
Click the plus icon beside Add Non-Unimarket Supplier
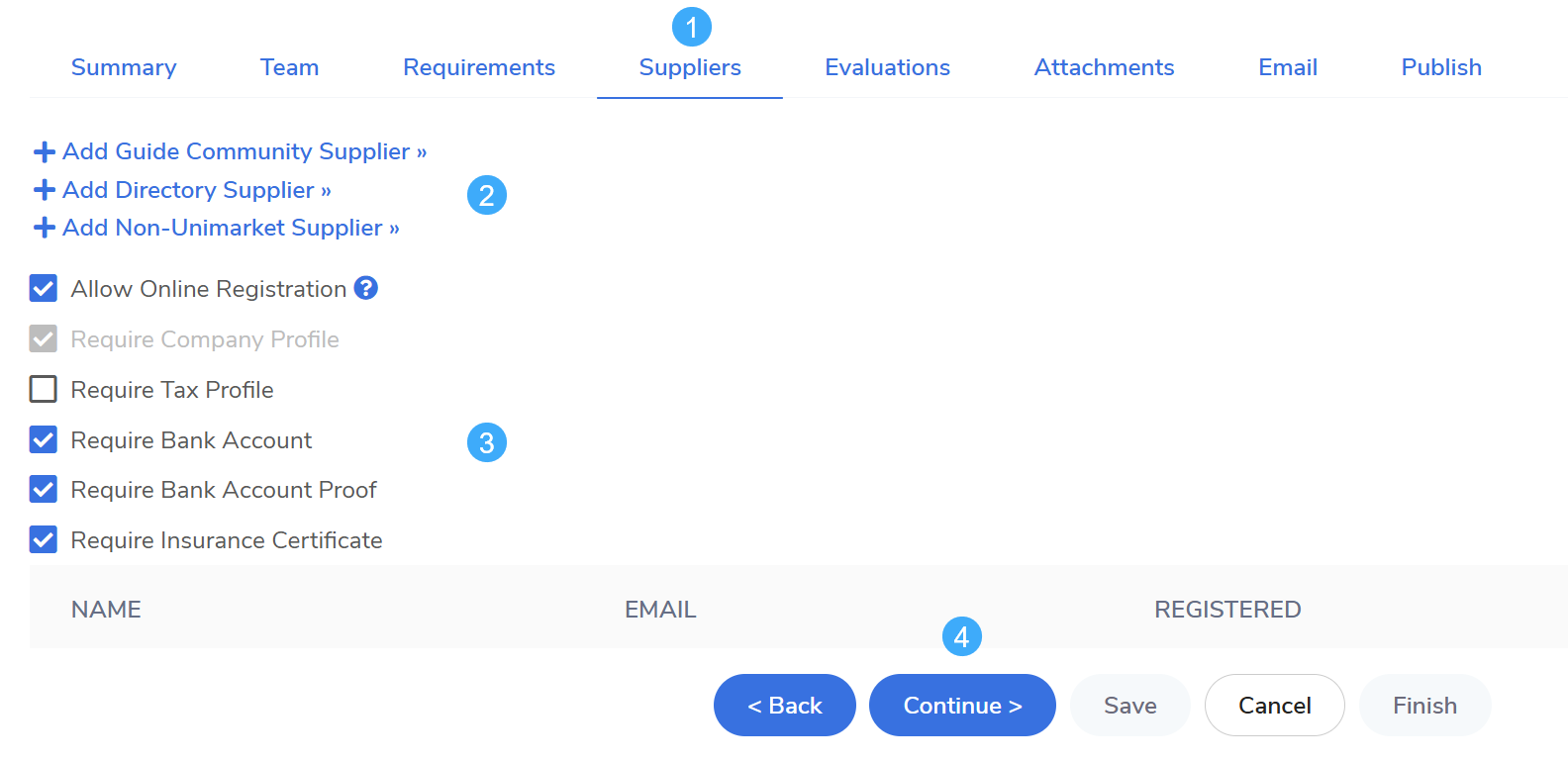44,228
